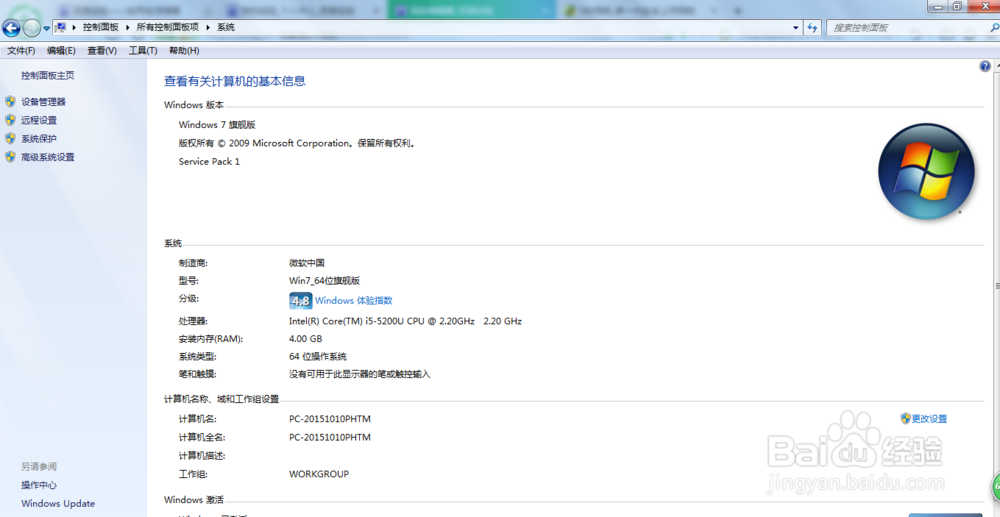Open the 工具(T) menu
The image size is (1000, 517).
pyautogui.click(x=143, y=50)
